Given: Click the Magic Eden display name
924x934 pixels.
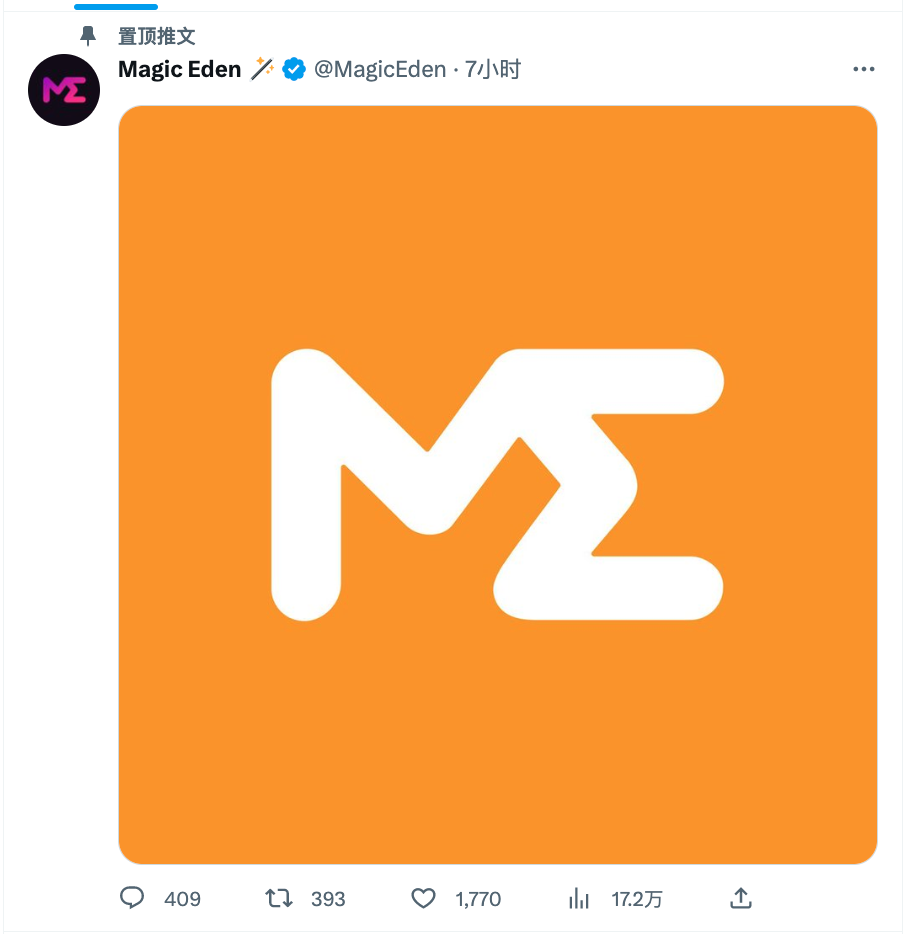Looking at the screenshot, I should coord(179,69).
